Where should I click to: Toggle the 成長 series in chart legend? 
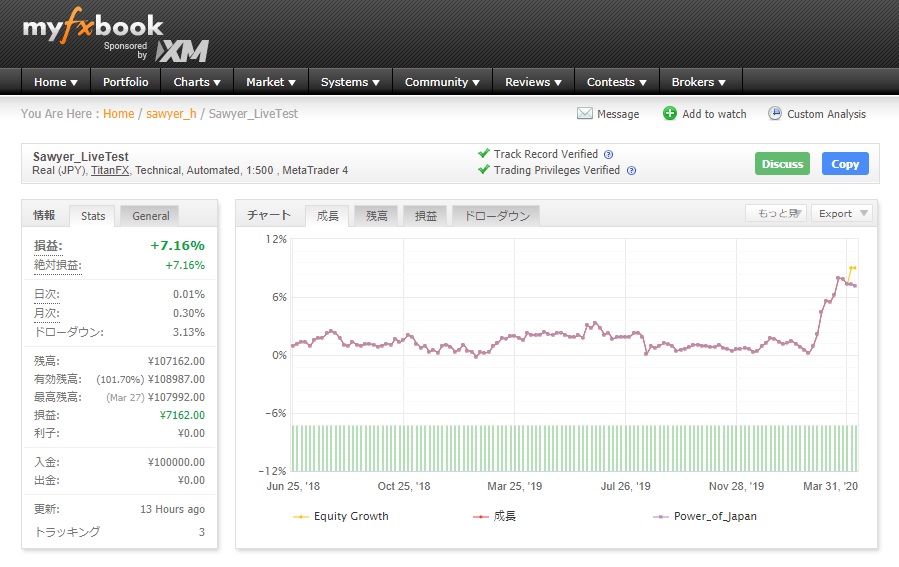[505, 516]
